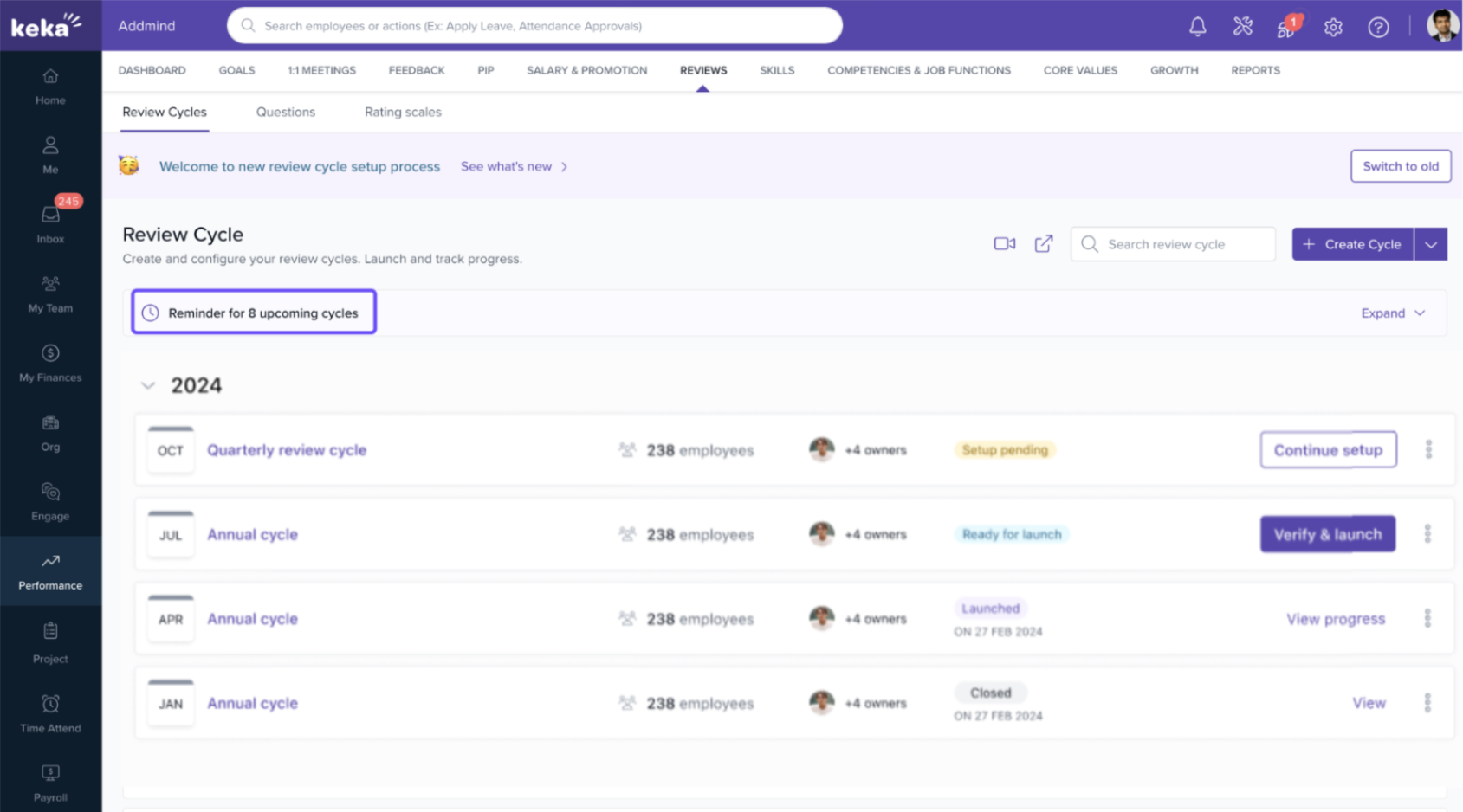Open Inbox from the sidebar
Viewport: 1463px width, 812px height.
pyautogui.click(x=50, y=222)
